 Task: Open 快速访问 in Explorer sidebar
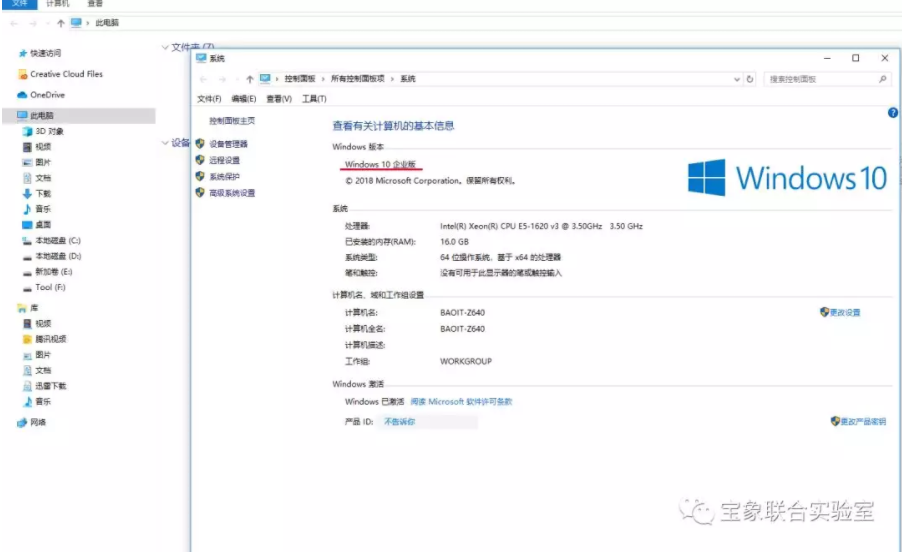tap(45, 53)
